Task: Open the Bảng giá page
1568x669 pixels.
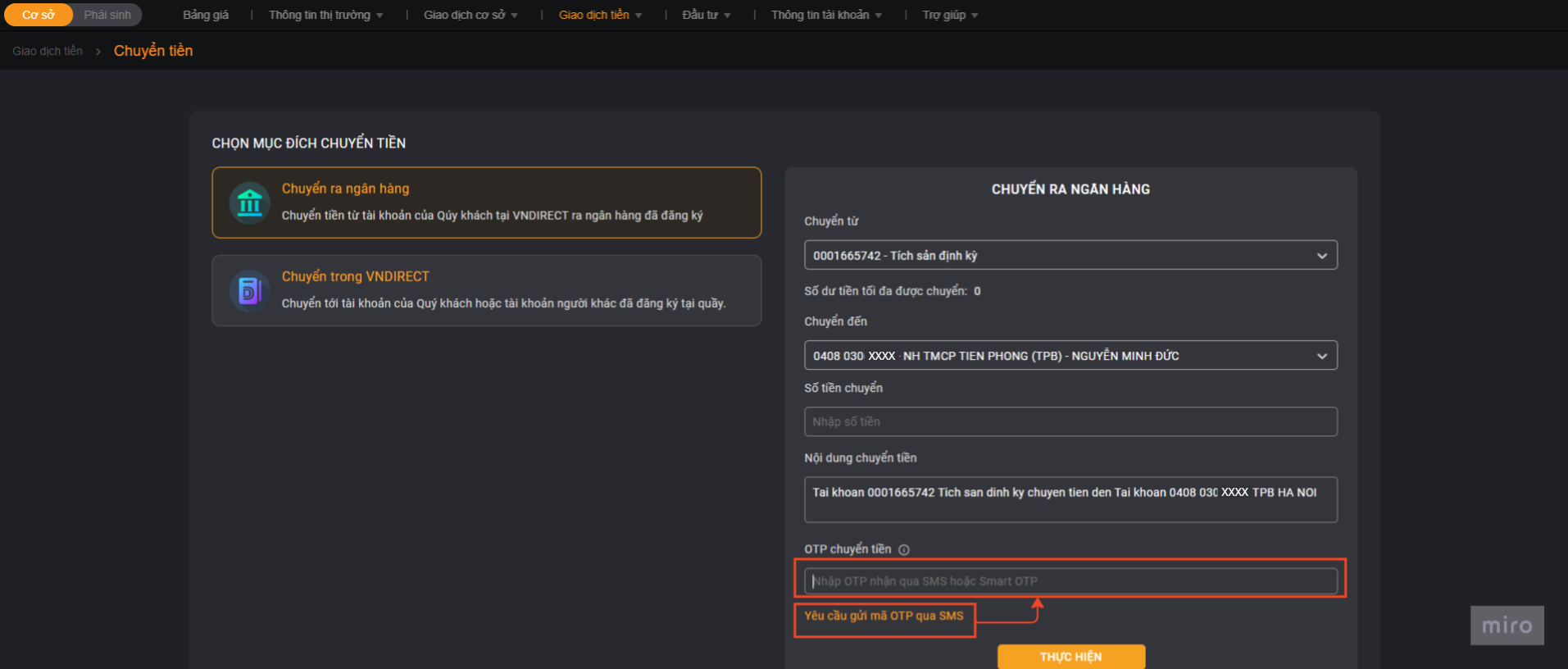Action: click(x=206, y=15)
